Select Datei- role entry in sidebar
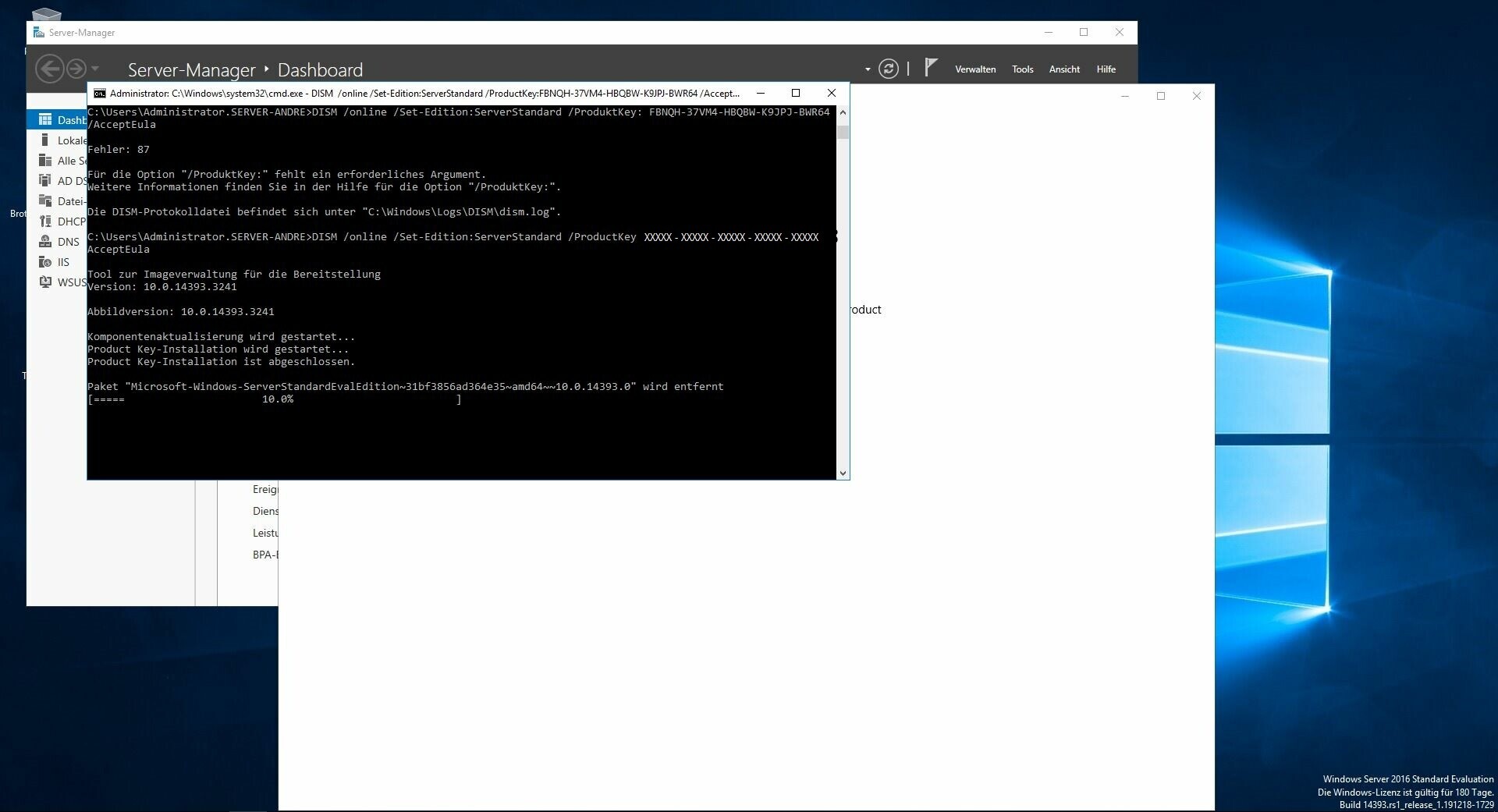1498x812 pixels. point(57,201)
